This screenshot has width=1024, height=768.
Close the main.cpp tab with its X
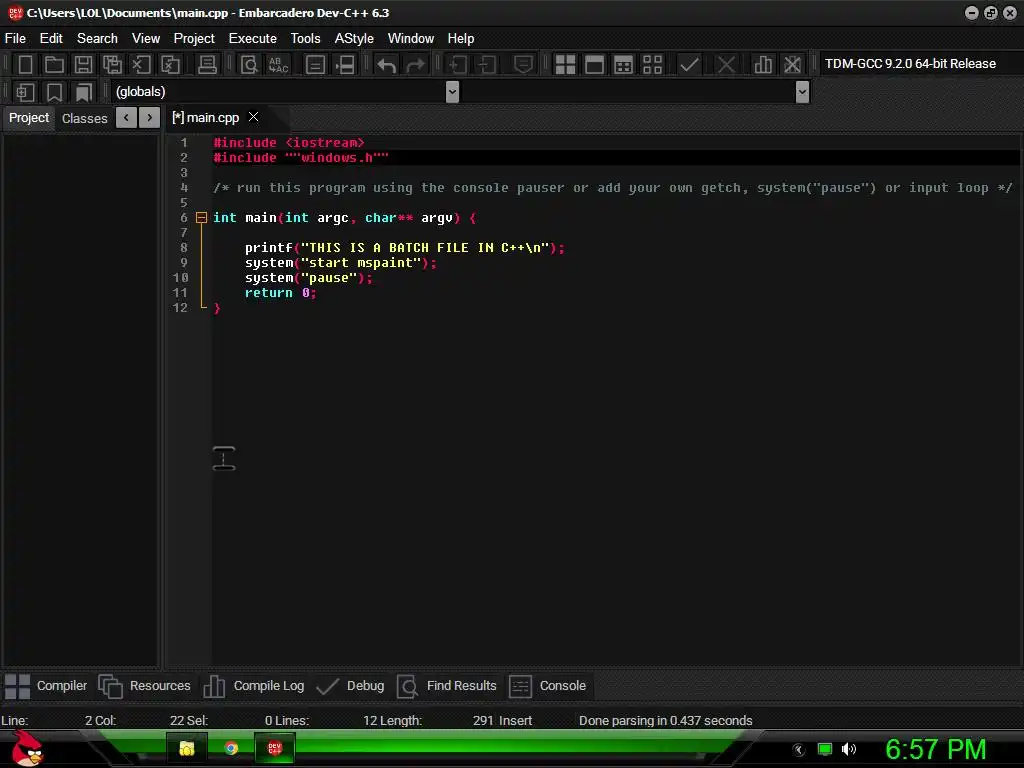pyautogui.click(x=253, y=117)
